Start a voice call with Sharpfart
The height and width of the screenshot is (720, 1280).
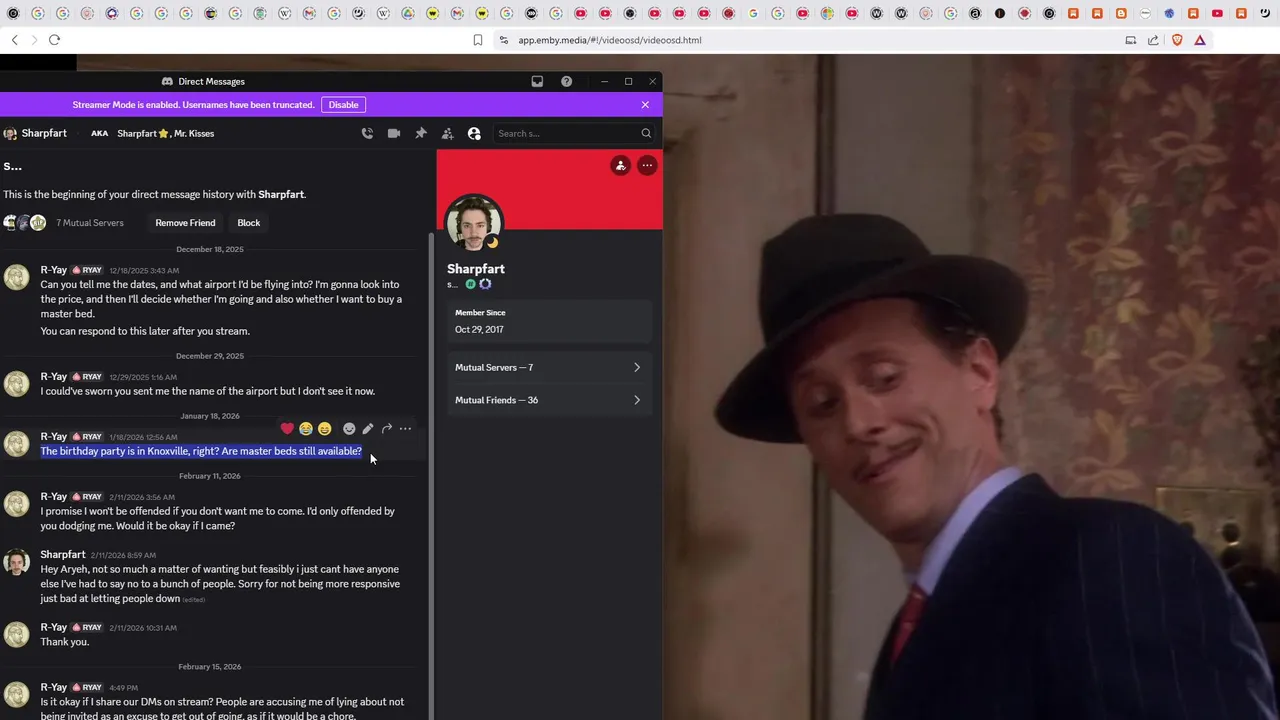pos(367,133)
